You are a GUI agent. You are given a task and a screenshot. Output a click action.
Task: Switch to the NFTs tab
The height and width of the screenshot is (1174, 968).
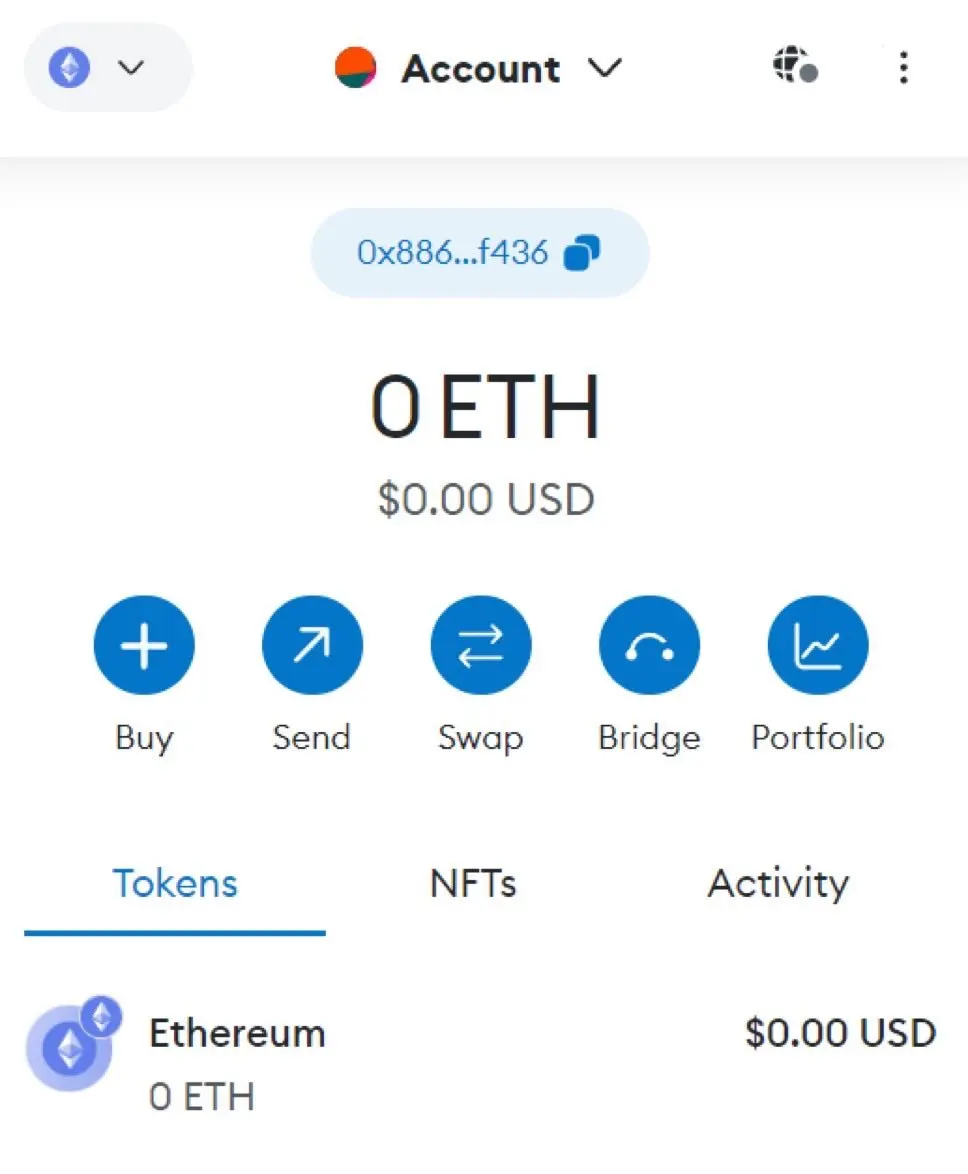pyautogui.click(x=473, y=883)
